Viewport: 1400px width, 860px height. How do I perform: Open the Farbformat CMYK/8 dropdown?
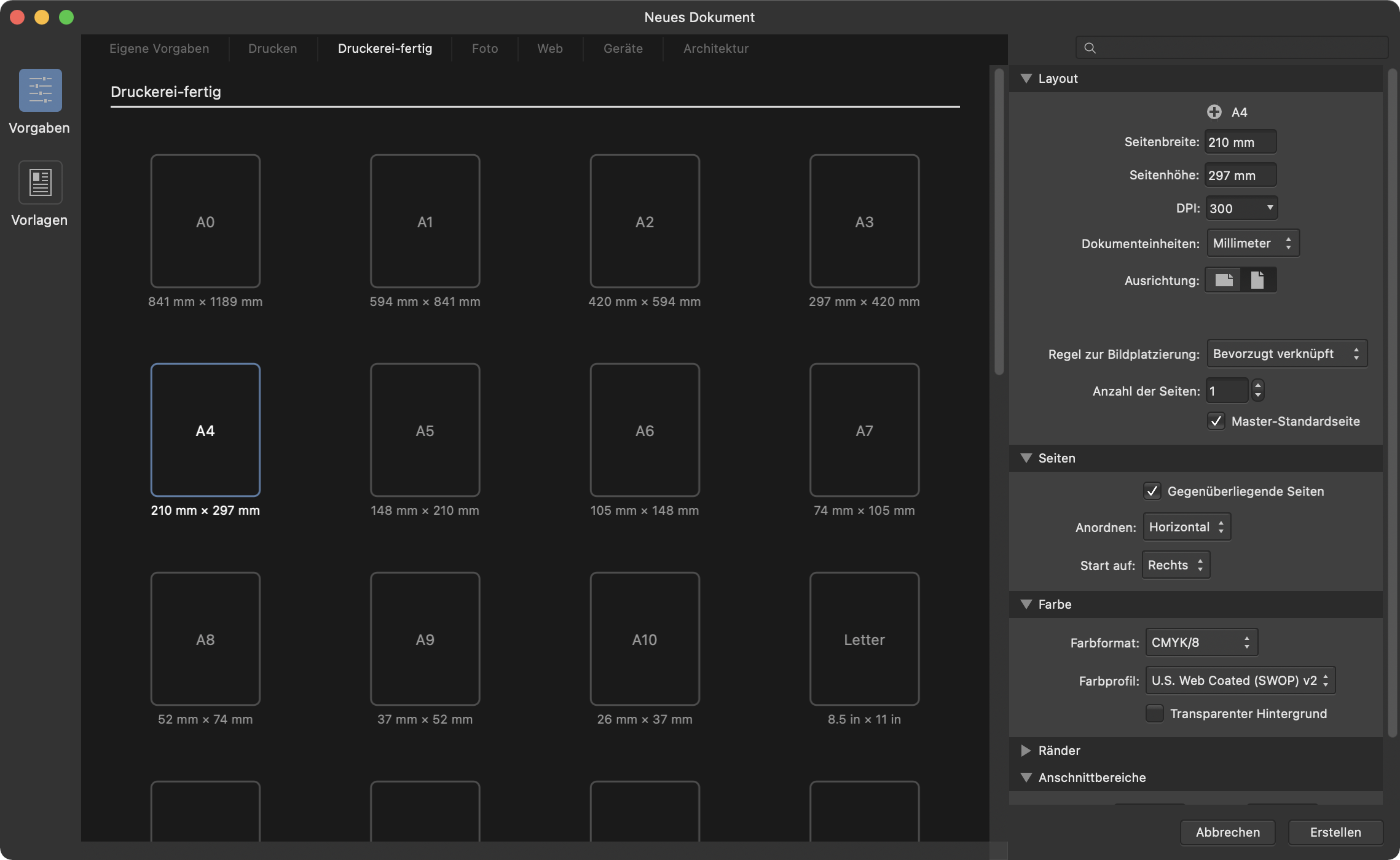pos(1201,643)
